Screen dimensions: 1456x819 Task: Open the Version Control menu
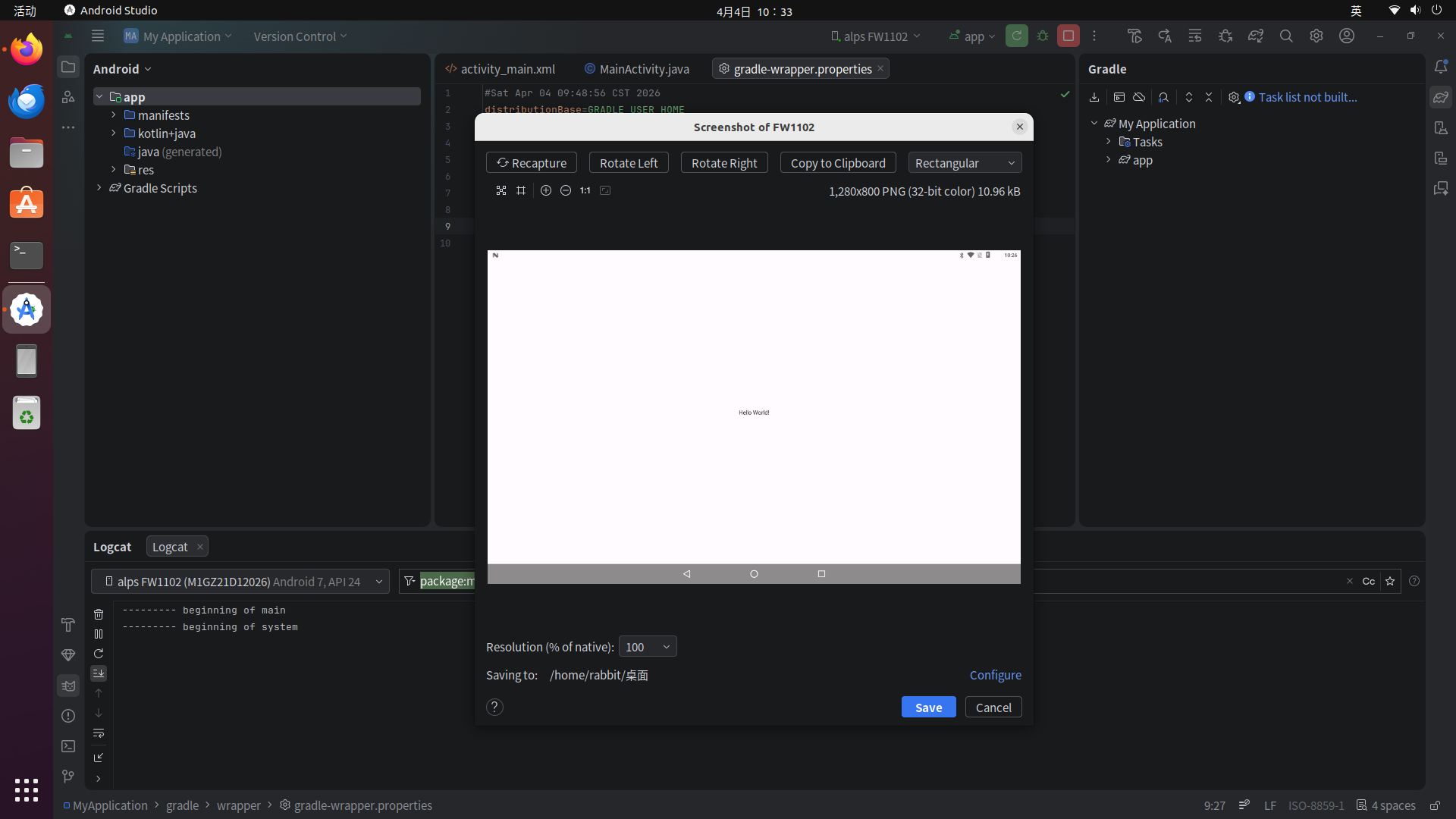[300, 36]
